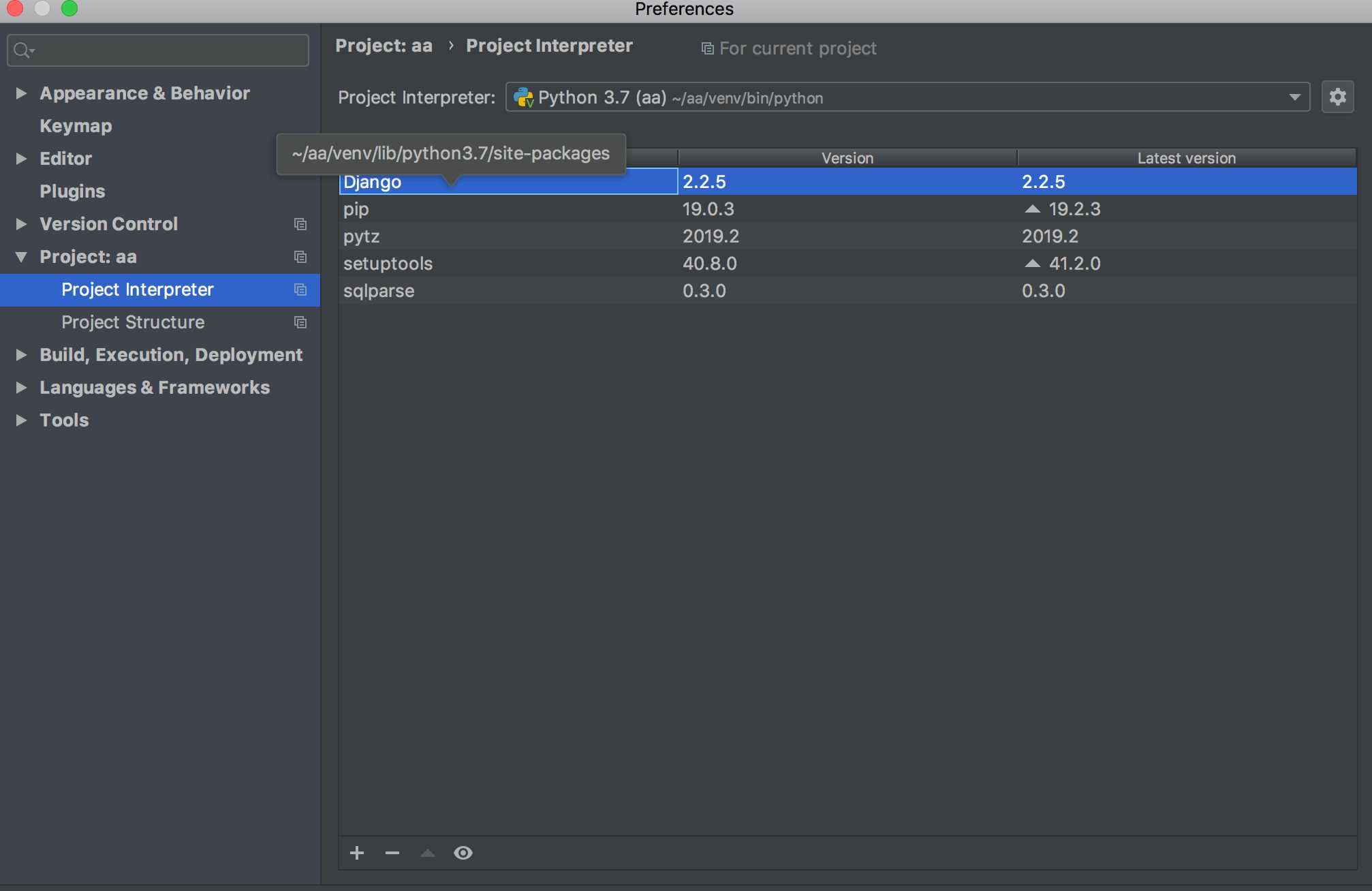This screenshot has width=1372, height=891.
Task: Click the Project: aa breadcrumb
Action: [x=384, y=46]
